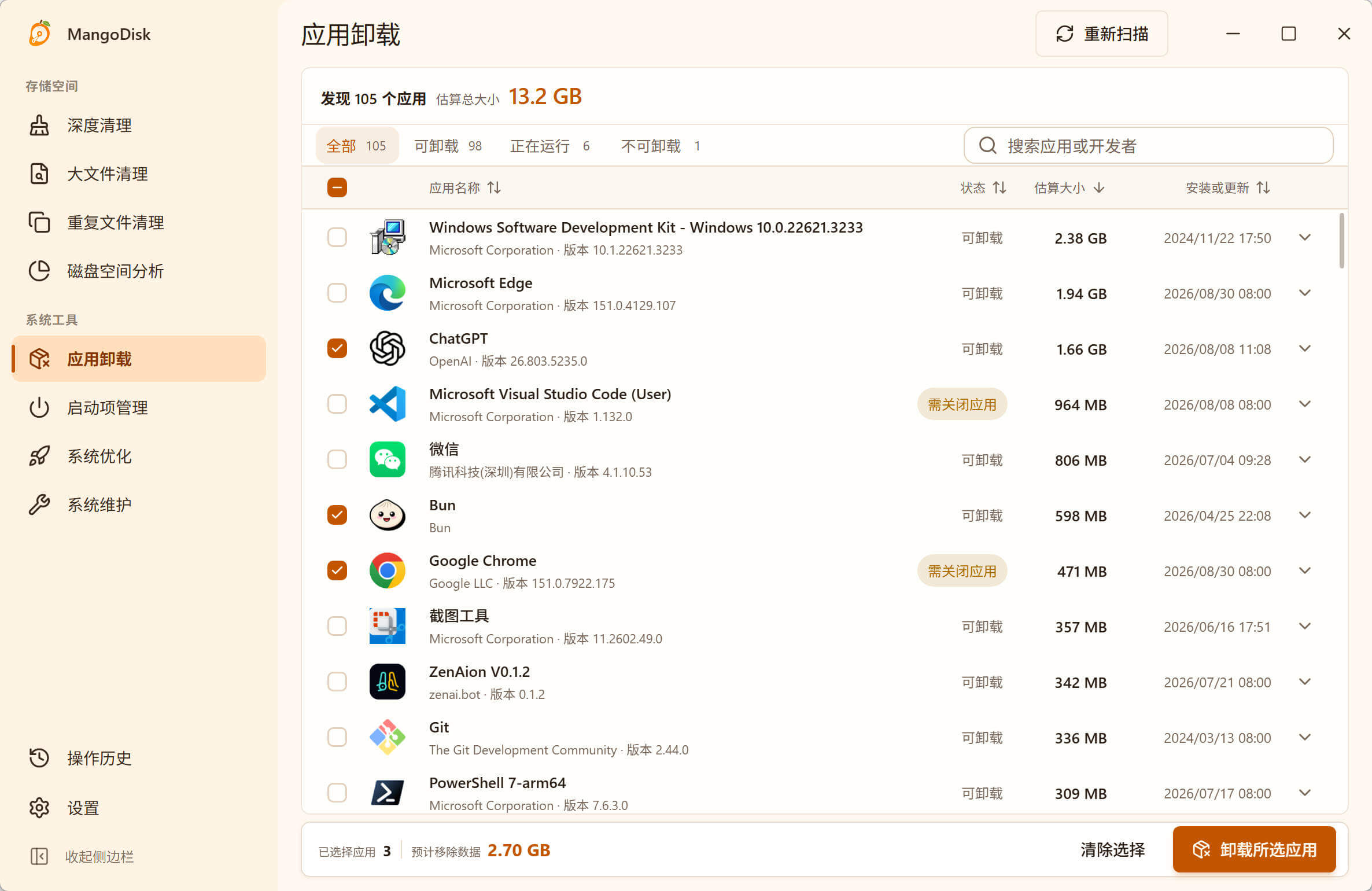Image resolution: width=1372 pixels, height=891 pixels.
Task: Click the PowerShell 7 app icon
Action: click(388, 793)
